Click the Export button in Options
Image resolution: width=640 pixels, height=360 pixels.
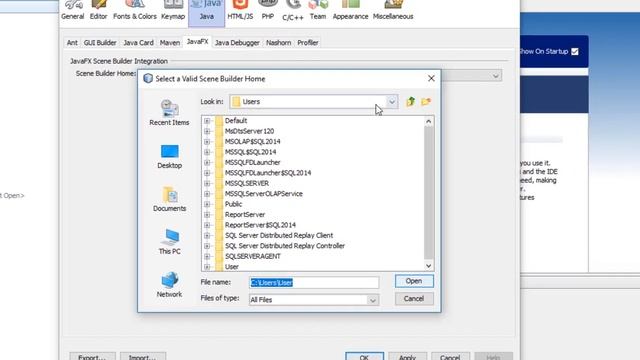point(92,357)
